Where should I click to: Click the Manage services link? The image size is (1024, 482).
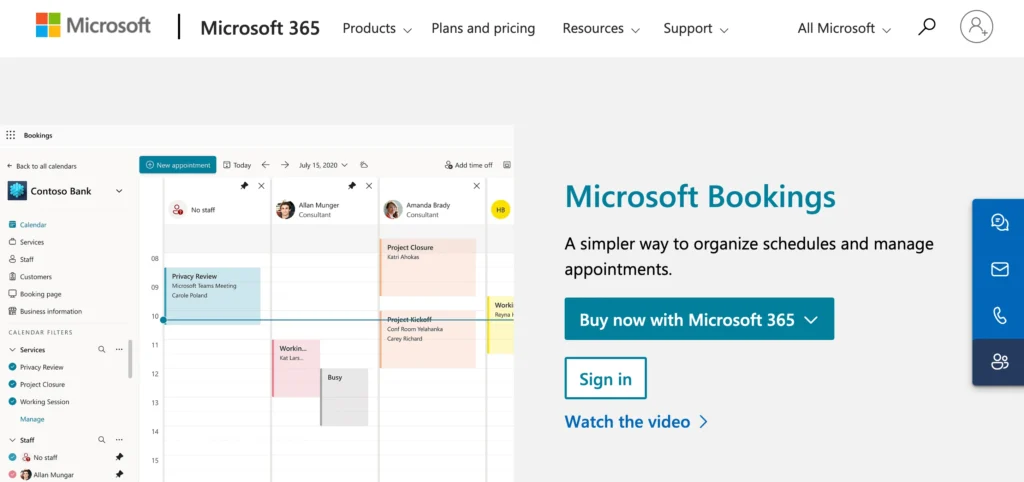32,419
